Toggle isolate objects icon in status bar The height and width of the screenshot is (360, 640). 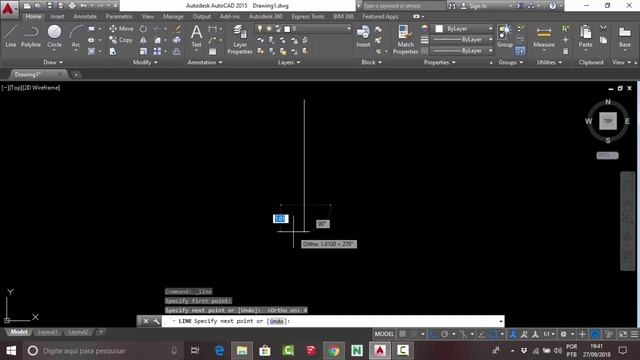tap(609, 334)
